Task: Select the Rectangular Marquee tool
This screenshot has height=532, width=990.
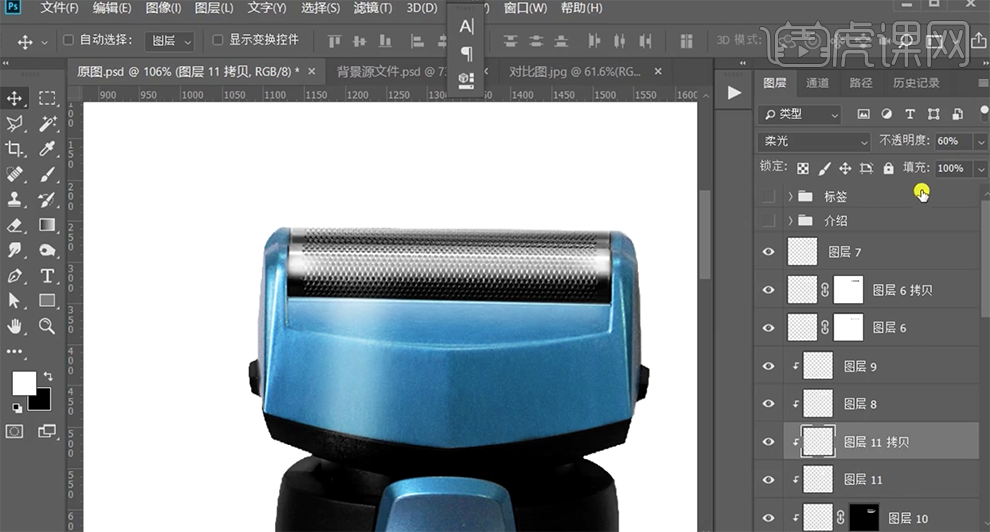Action: tap(47, 98)
